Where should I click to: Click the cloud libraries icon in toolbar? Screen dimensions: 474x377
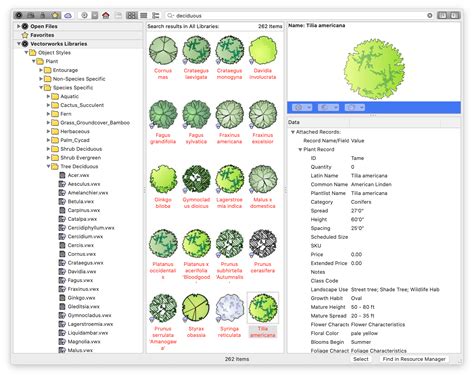pyautogui.click(x=68, y=15)
